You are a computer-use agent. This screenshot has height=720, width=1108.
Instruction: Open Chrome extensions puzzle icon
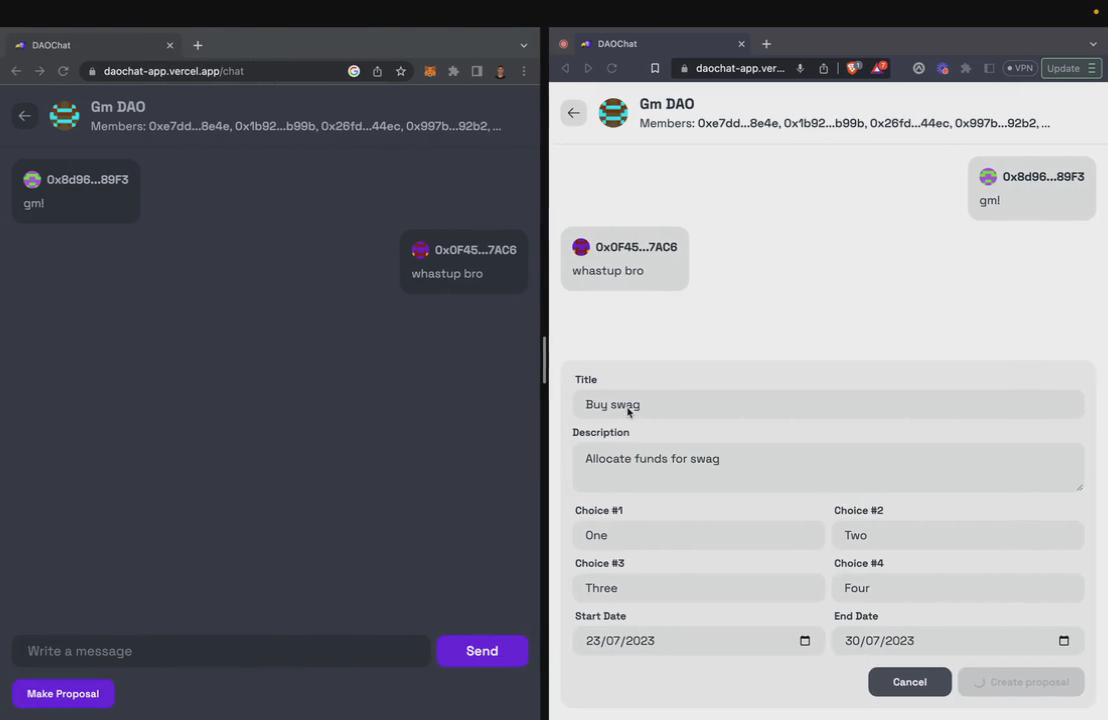pos(453,71)
